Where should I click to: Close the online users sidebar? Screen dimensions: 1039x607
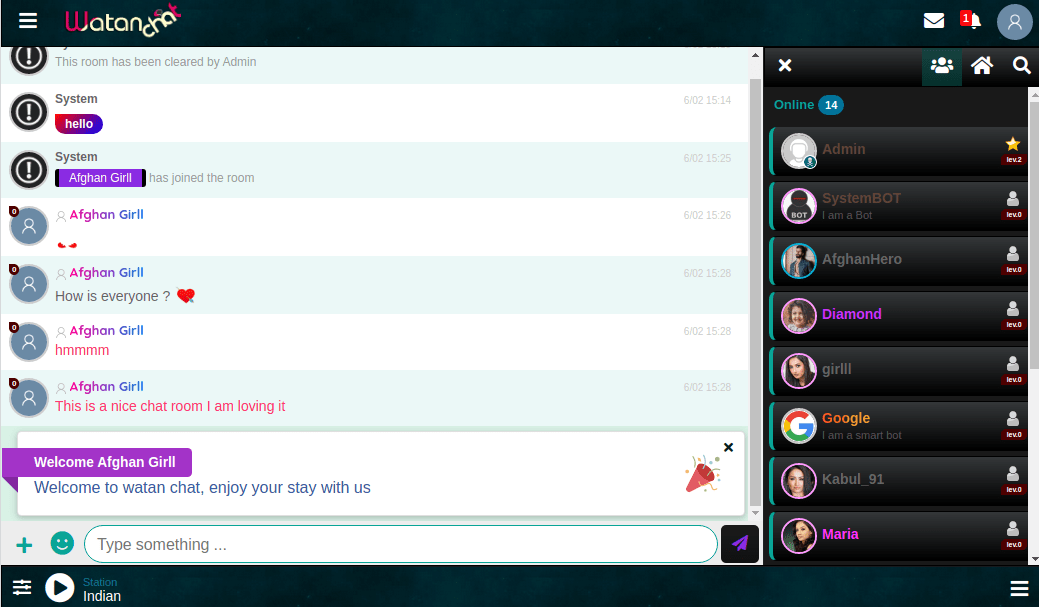785,65
